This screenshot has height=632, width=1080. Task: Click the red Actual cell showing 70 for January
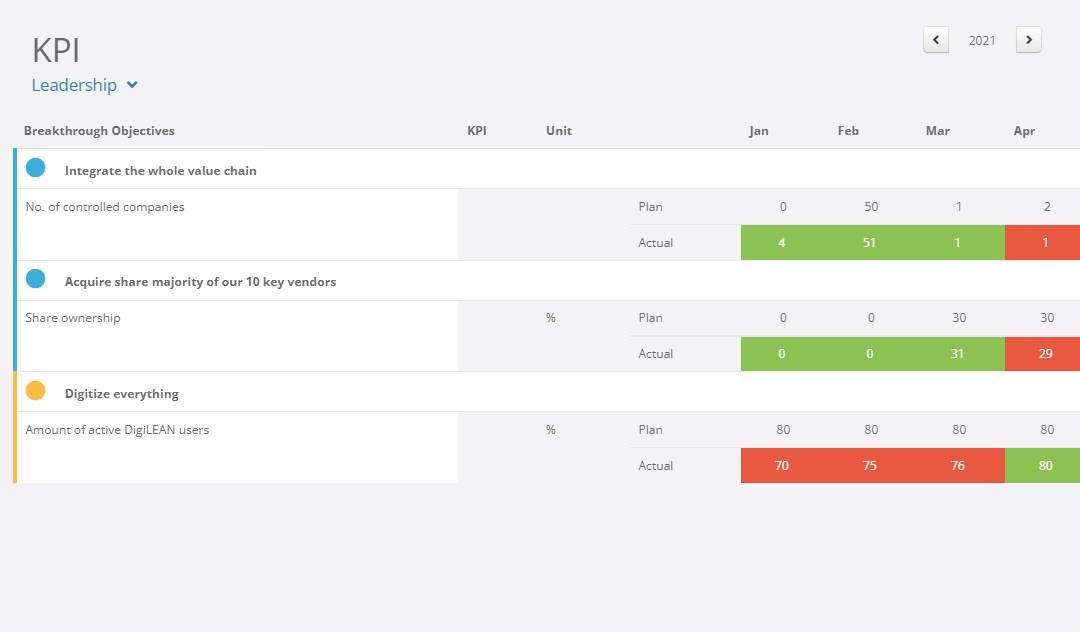point(781,465)
